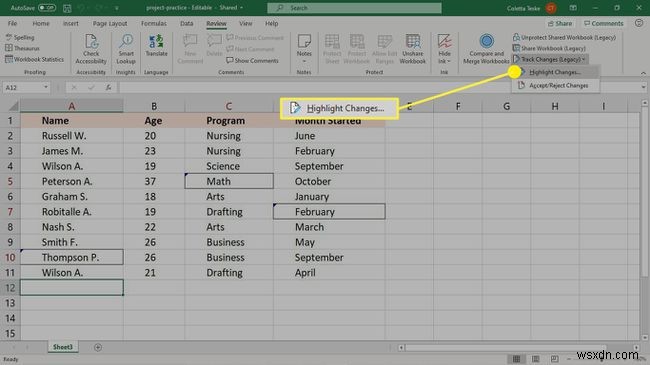The image size is (650, 365).
Task: Open the Customize Quick Access Toolbar dropdown
Action: [117, 8]
